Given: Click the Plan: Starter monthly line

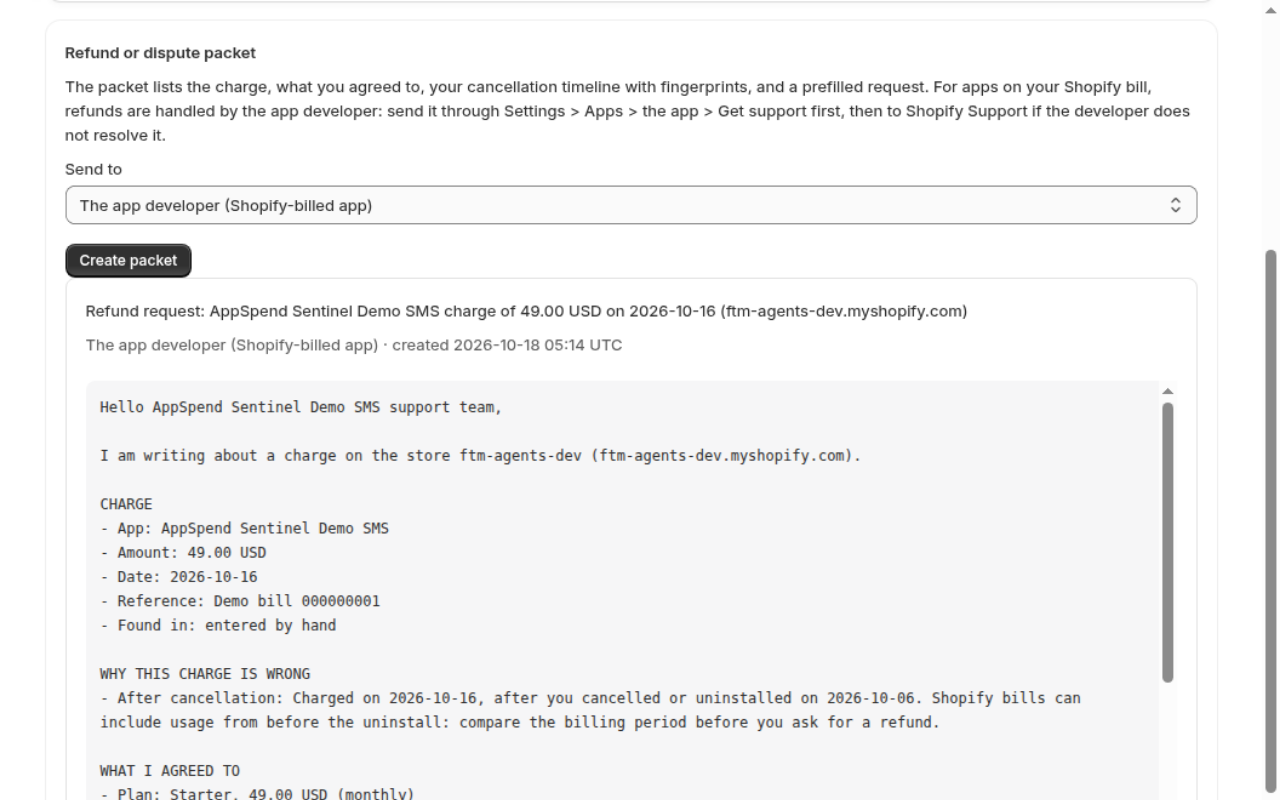Looking at the screenshot, I should tap(257, 794).
